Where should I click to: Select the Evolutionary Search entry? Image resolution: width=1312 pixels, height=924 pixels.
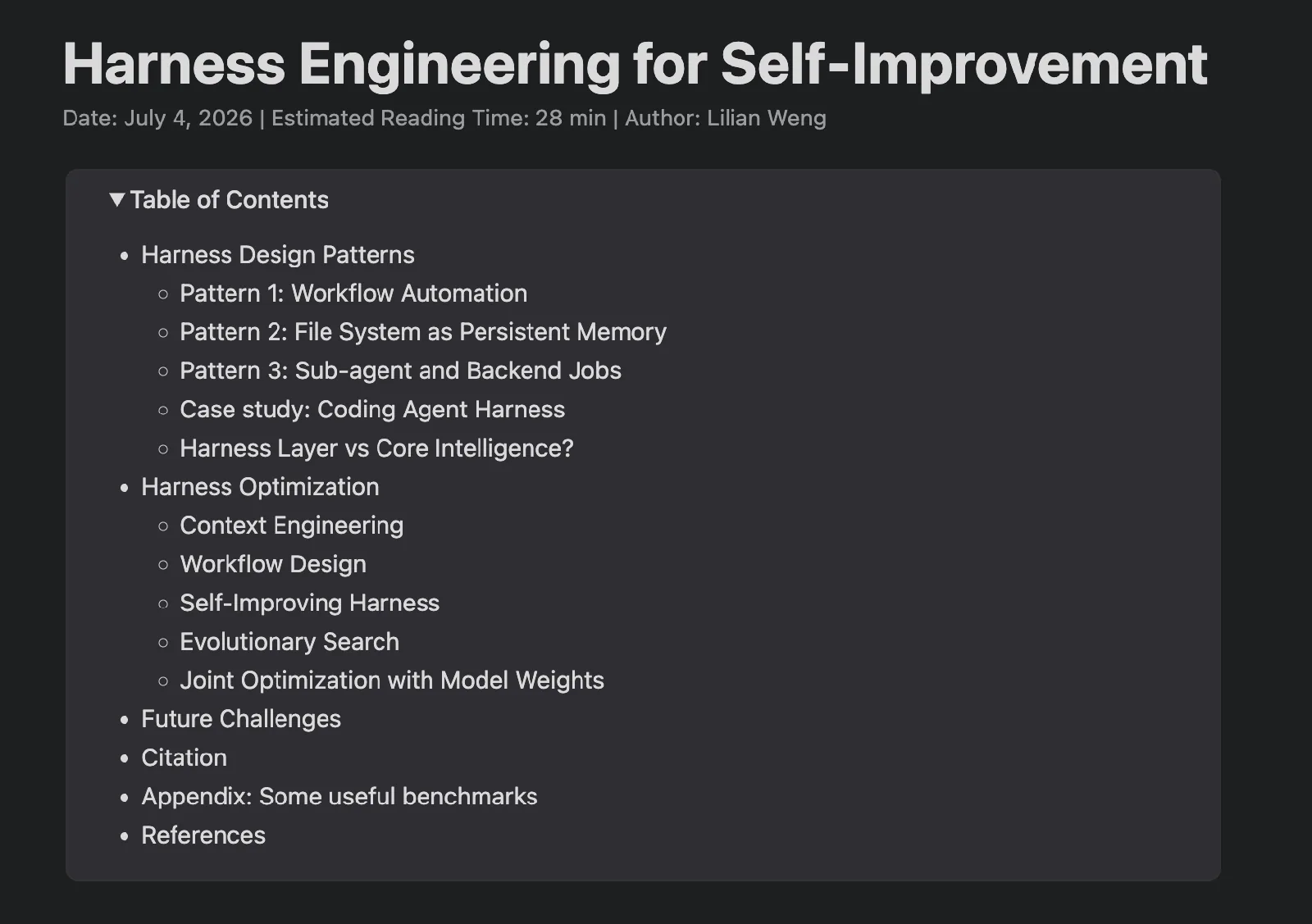coord(289,641)
